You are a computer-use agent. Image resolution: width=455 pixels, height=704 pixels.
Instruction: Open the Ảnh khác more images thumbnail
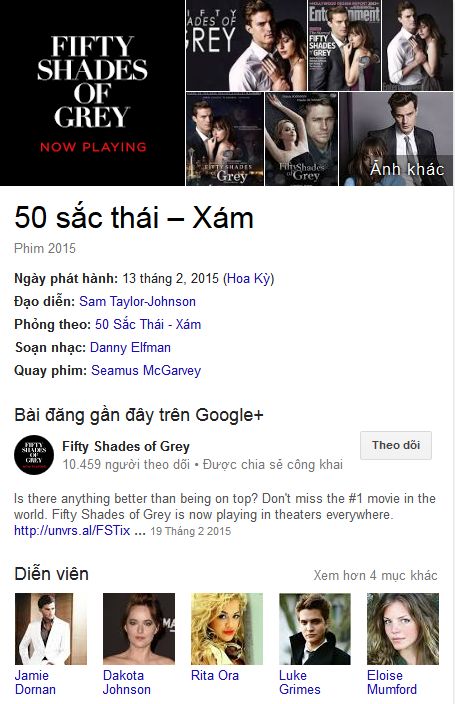click(396, 139)
